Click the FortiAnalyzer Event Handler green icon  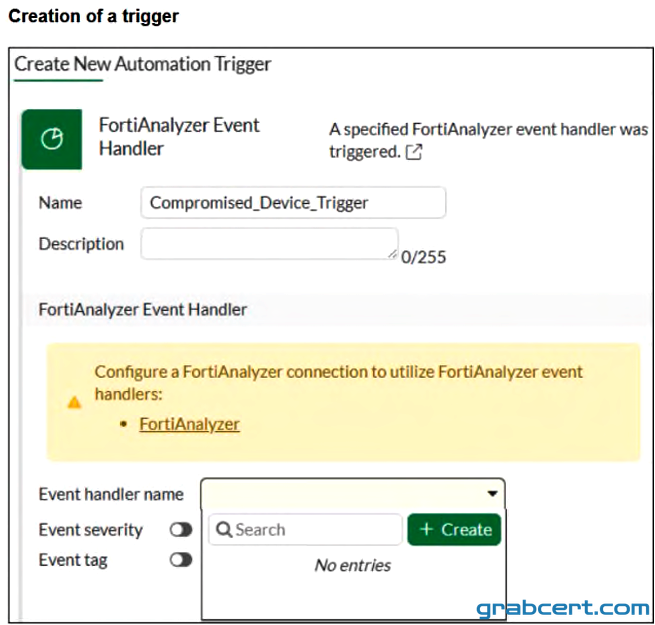pyautogui.click(x=52, y=139)
